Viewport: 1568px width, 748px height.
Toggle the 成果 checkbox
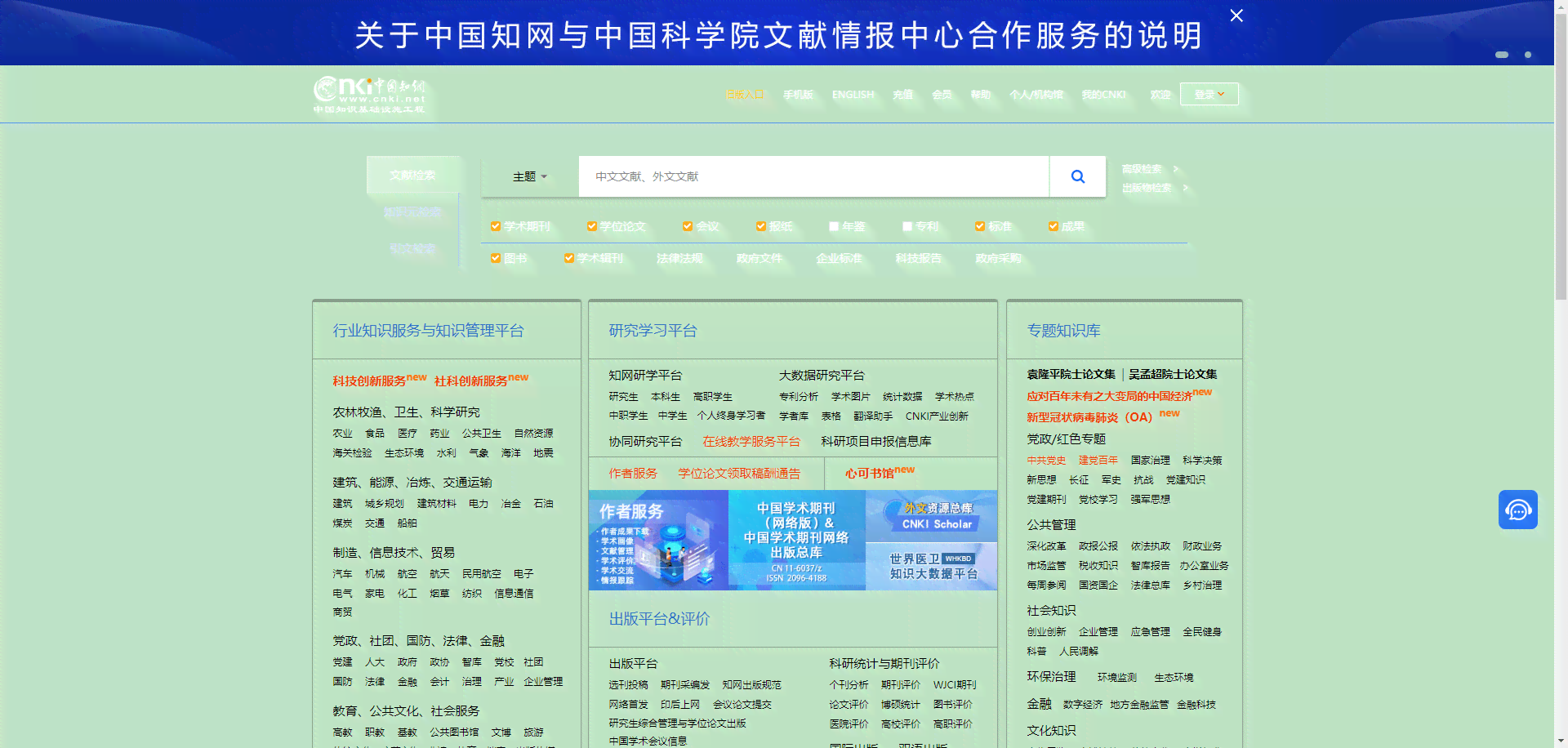click(1053, 226)
